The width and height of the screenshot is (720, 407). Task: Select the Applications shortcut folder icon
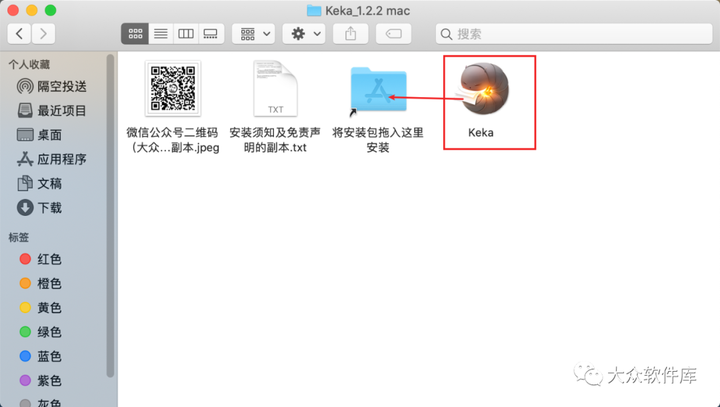[378, 90]
